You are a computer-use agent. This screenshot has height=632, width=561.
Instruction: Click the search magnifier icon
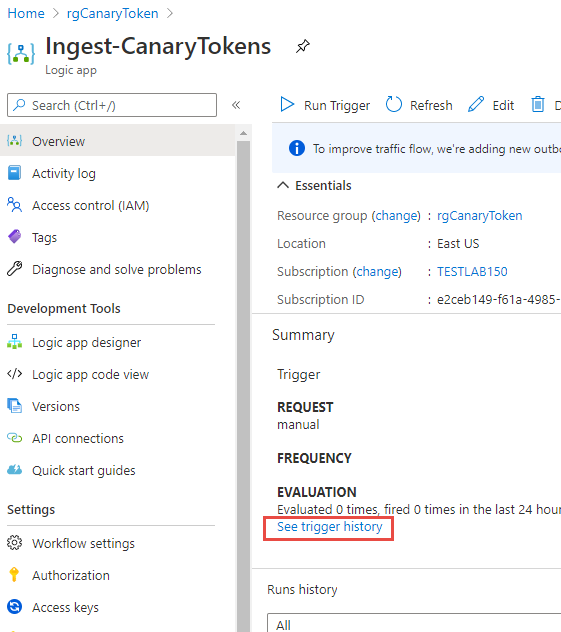pyautogui.click(x=19, y=105)
